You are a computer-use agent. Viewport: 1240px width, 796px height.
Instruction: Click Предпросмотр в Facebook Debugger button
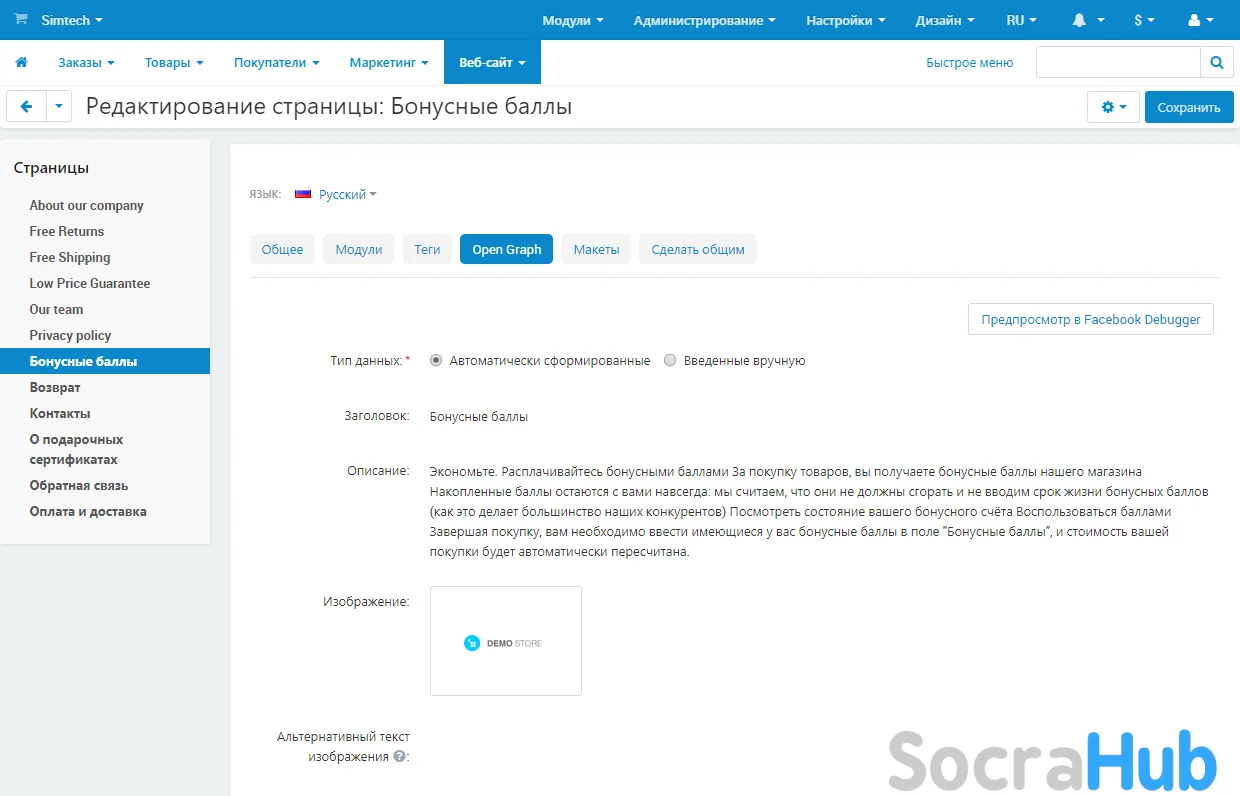[1090, 319]
